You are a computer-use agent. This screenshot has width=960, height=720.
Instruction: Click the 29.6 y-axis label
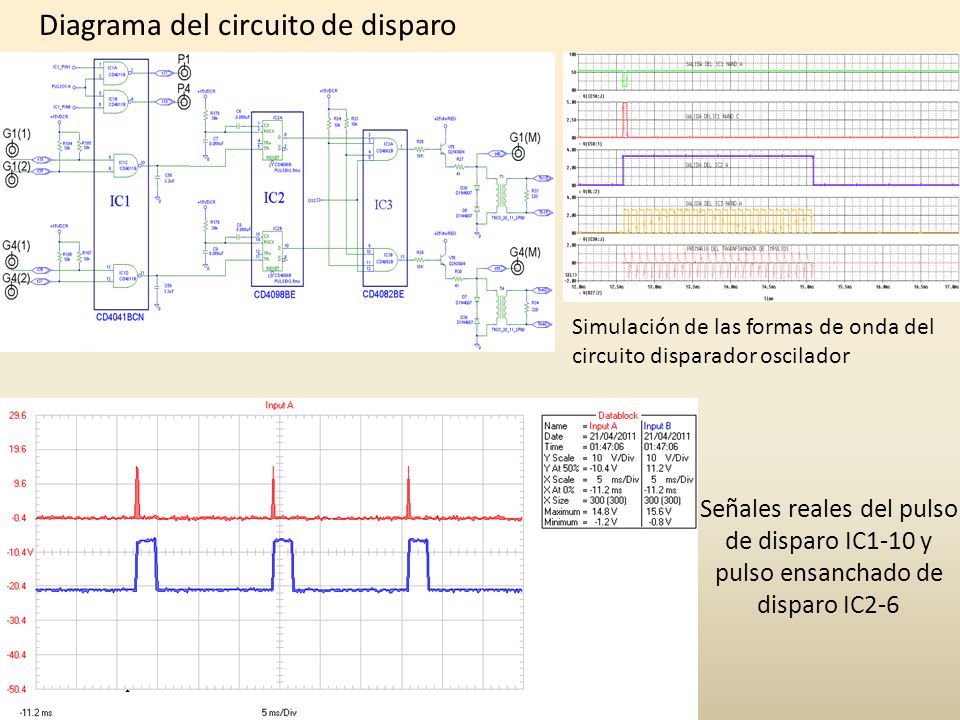(x=17, y=415)
